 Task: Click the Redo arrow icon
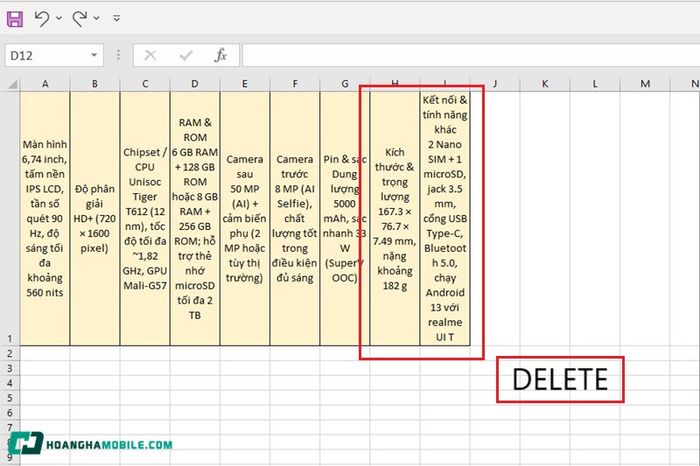pyautogui.click(x=80, y=19)
